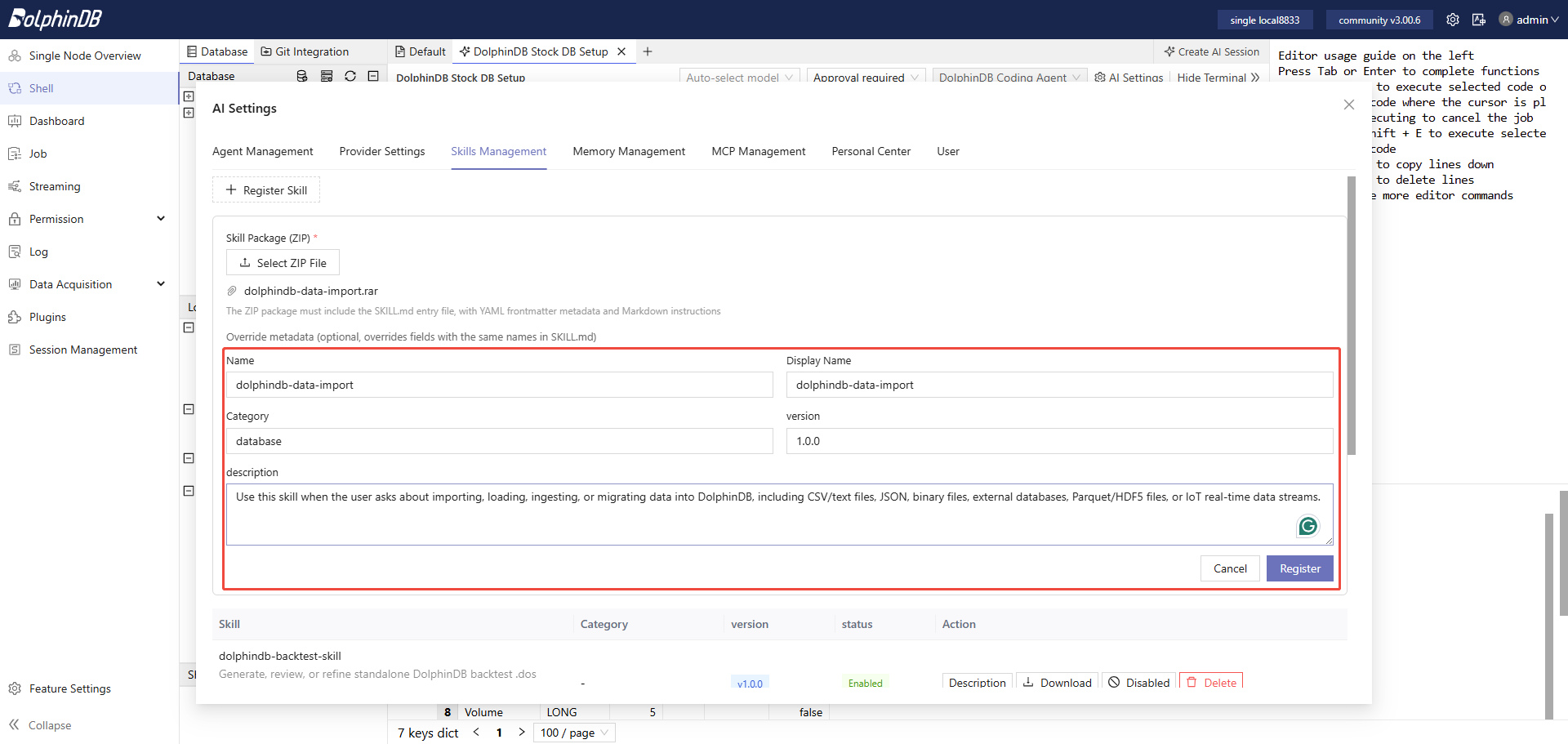Collapse all nodes in Database panel toolbar

(x=373, y=76)
